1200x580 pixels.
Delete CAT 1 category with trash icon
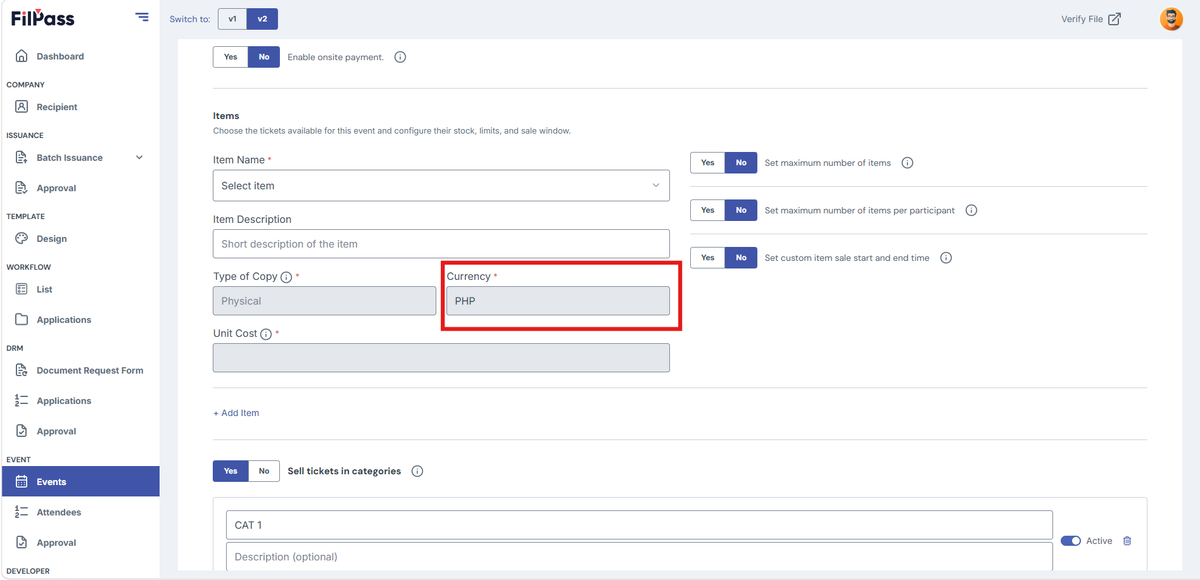(1127, 541)
